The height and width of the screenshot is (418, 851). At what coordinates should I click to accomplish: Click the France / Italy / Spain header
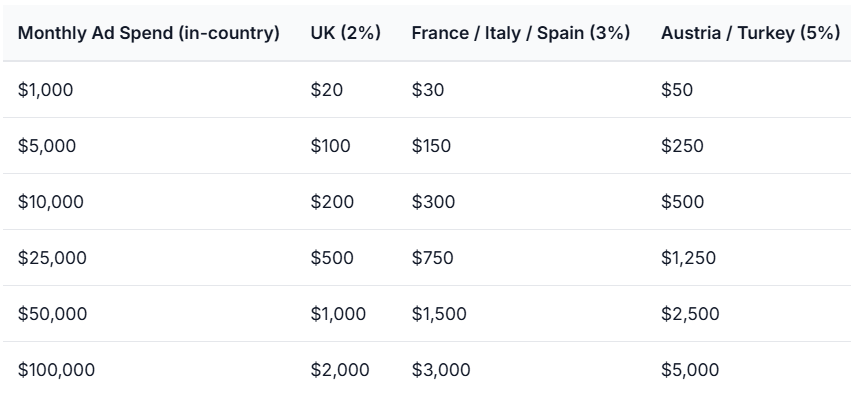click(x=520, y=33)
